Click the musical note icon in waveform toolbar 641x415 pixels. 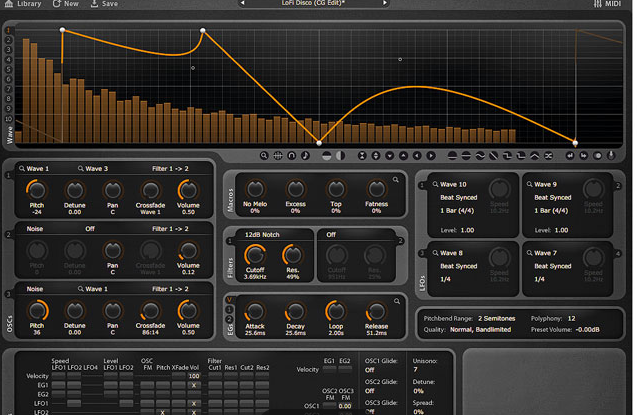[305, 155]
